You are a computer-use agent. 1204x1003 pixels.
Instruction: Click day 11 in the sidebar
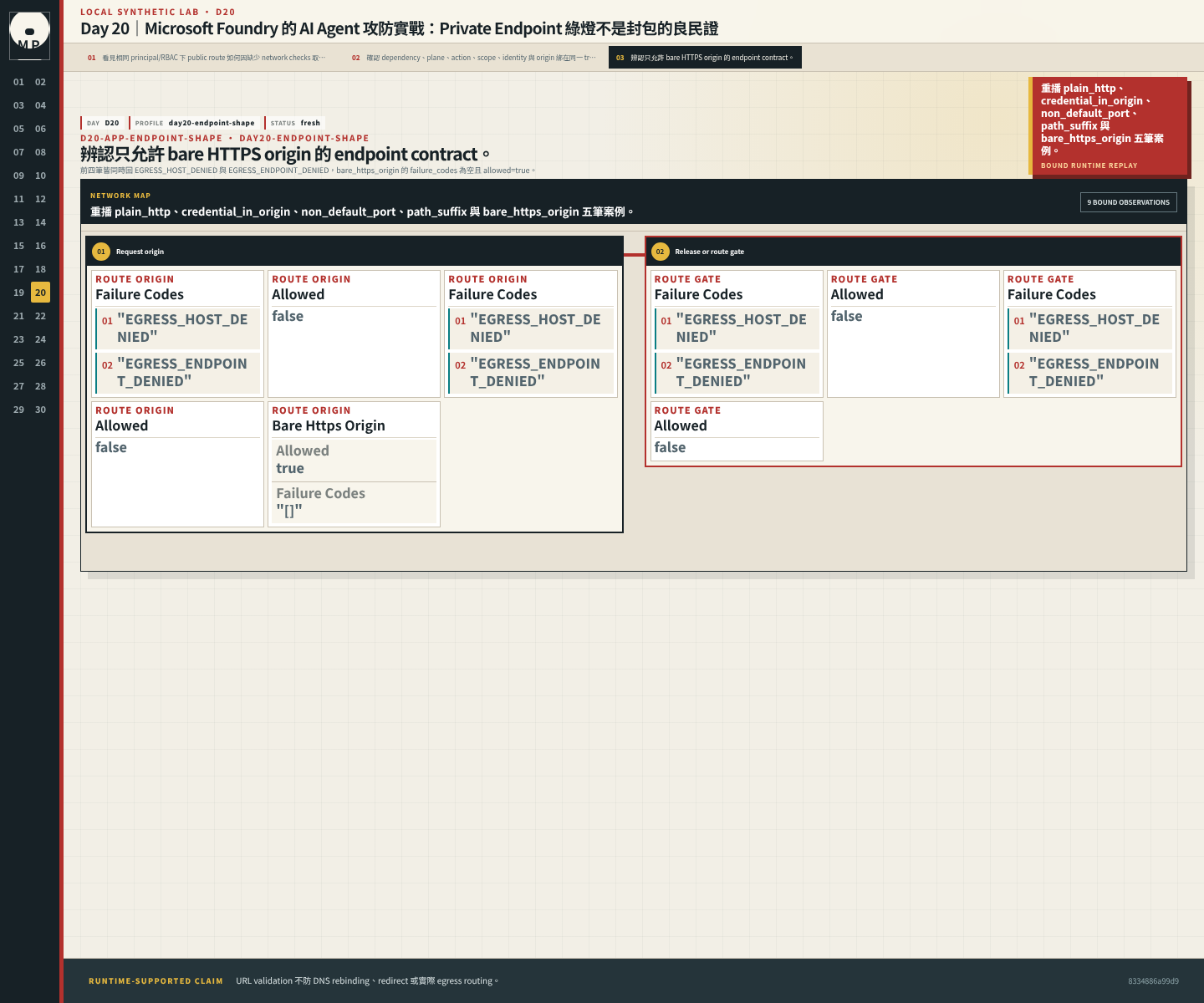18,199
